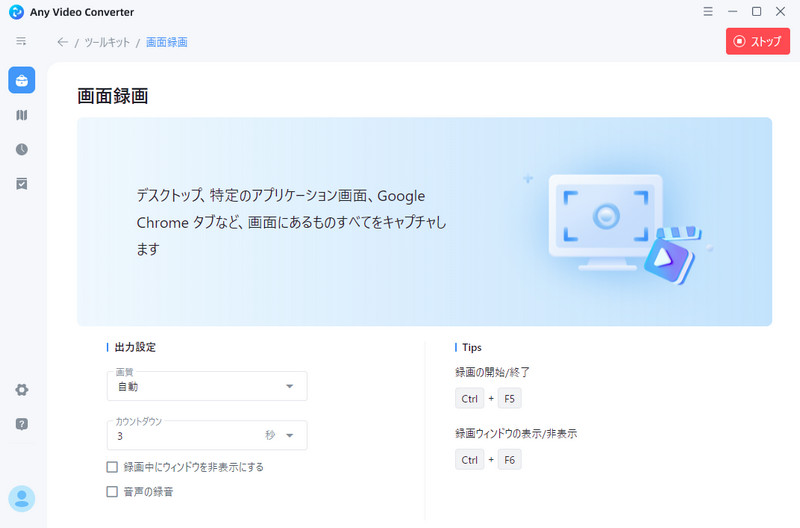Close the Any Video Converter window
Image resolution: width=800 pixels, height=528 pixels.
781,11
